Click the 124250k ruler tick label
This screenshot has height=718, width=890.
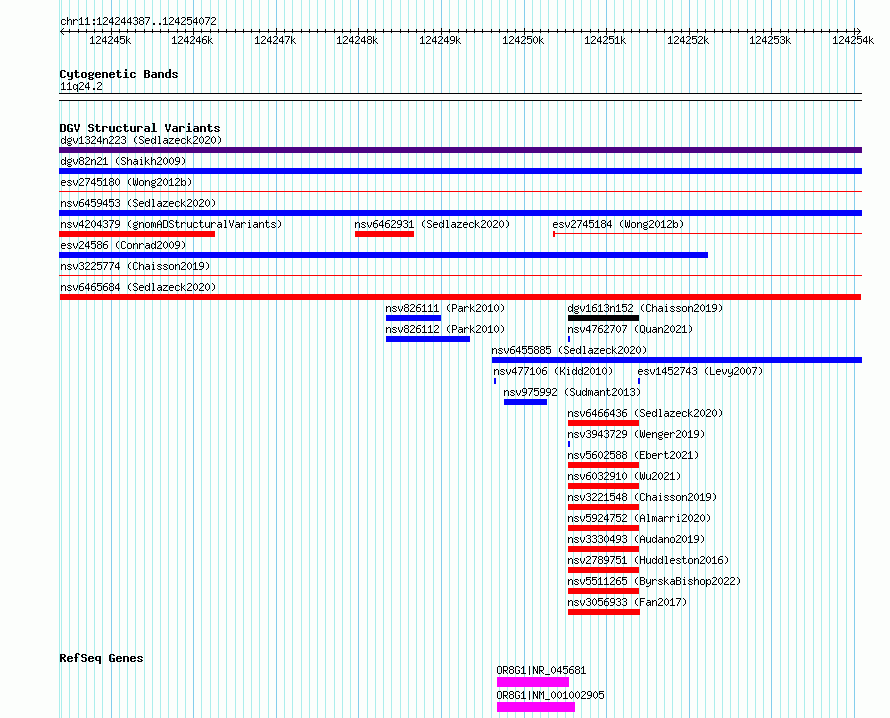click(523, 40)
